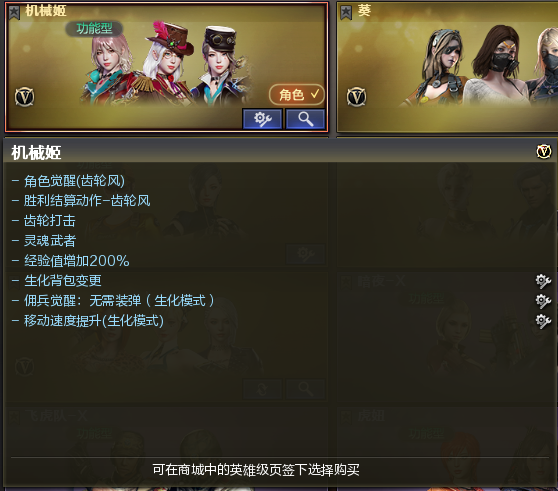558x491 pixels.
Task: Click the bookmark star icon beside 机械姬
Action: (x=14, y=13)
